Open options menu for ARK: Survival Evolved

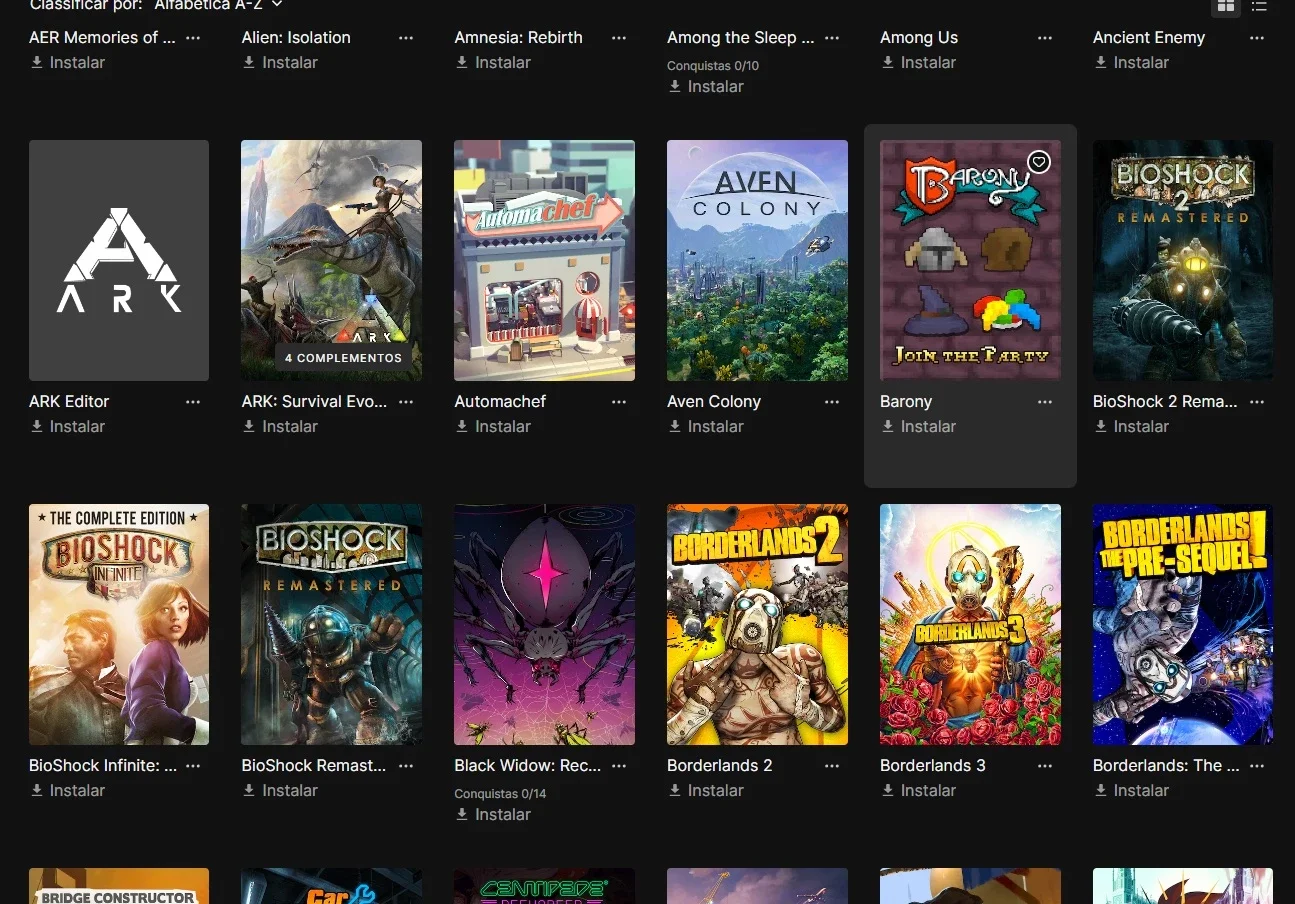(406, 402)
